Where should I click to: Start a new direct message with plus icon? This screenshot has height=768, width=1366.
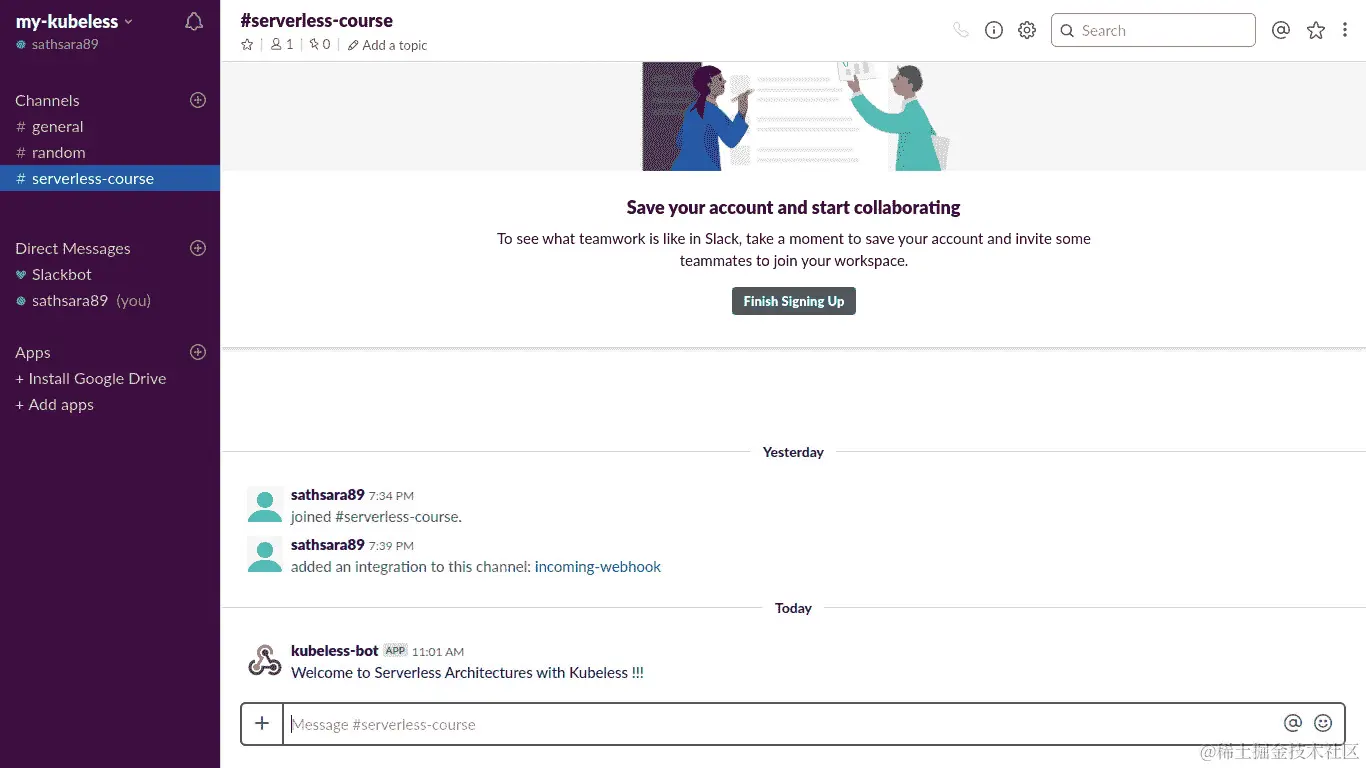click(x=198, y=248)
